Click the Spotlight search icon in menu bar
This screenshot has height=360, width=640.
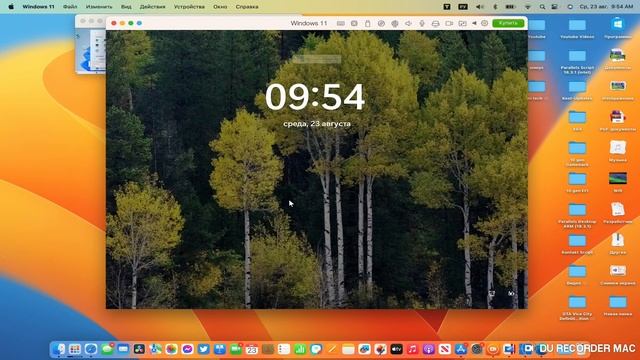point(542,7)
